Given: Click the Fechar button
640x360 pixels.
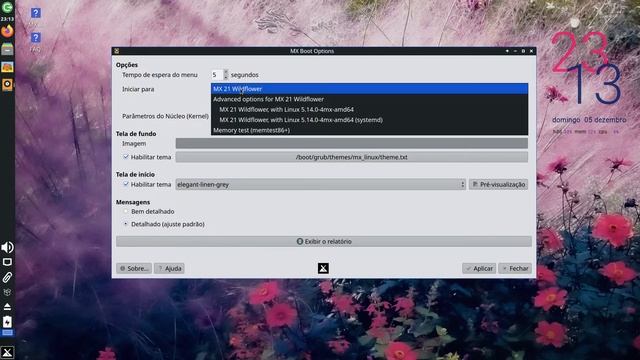Looking at the screenshot, I should (x=515, y=268).
